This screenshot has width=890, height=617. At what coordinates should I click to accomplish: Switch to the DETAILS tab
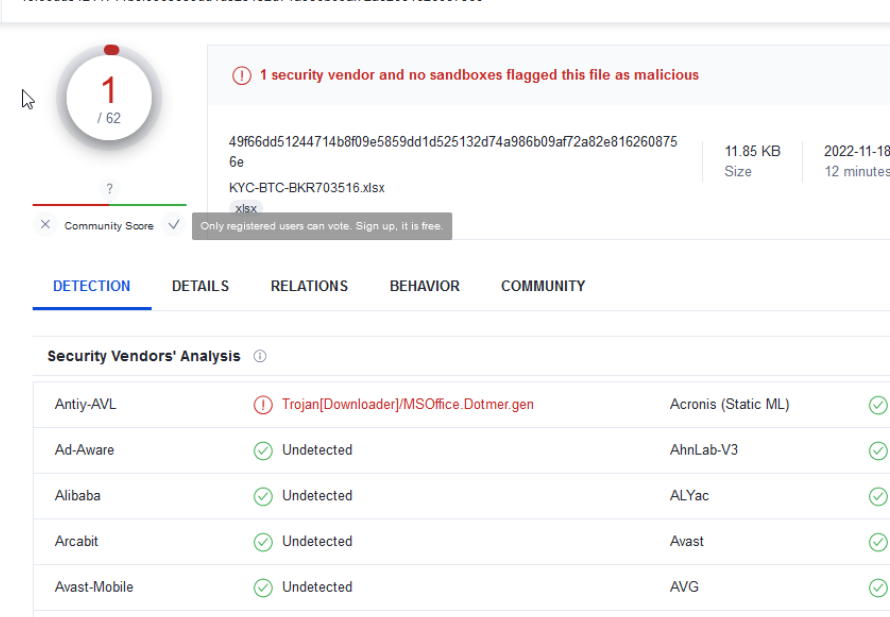pos(200,286)
